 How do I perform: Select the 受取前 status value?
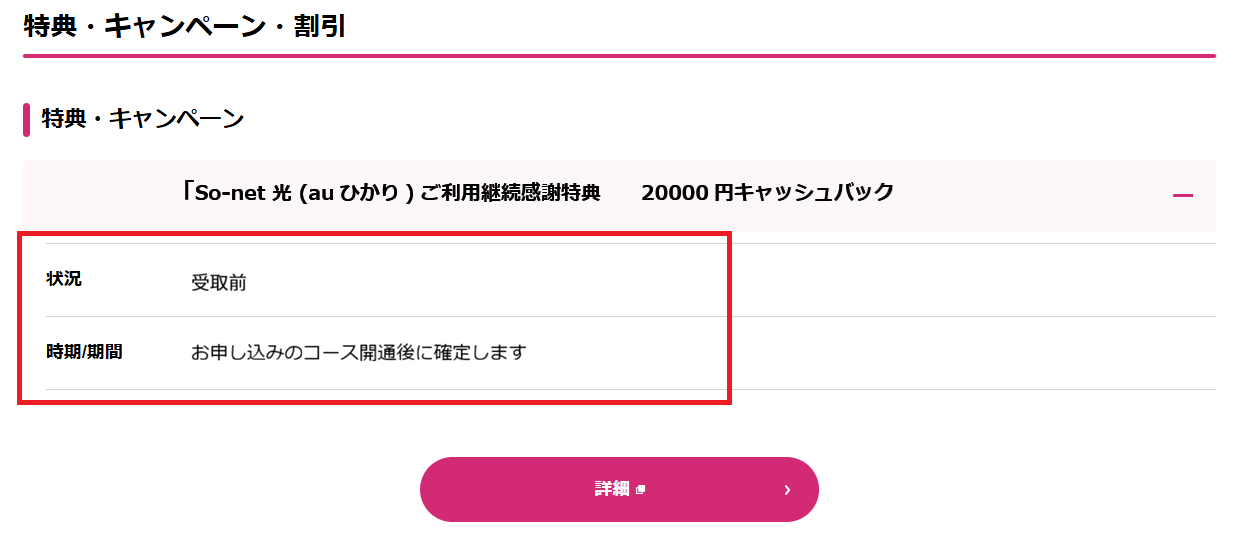pos(219,283)
